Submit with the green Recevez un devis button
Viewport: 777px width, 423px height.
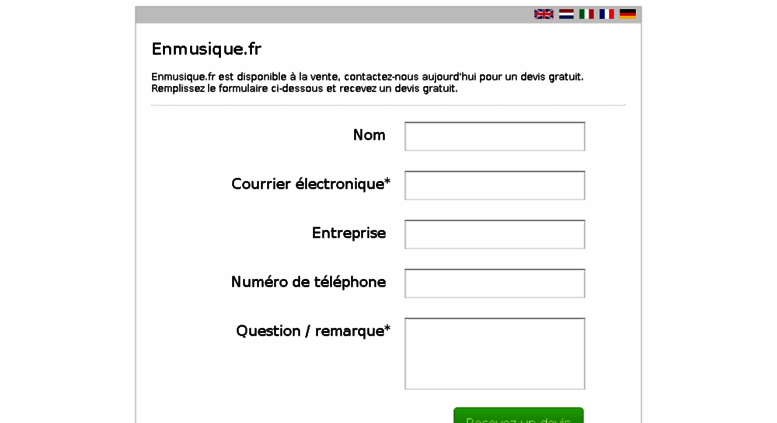518,416
